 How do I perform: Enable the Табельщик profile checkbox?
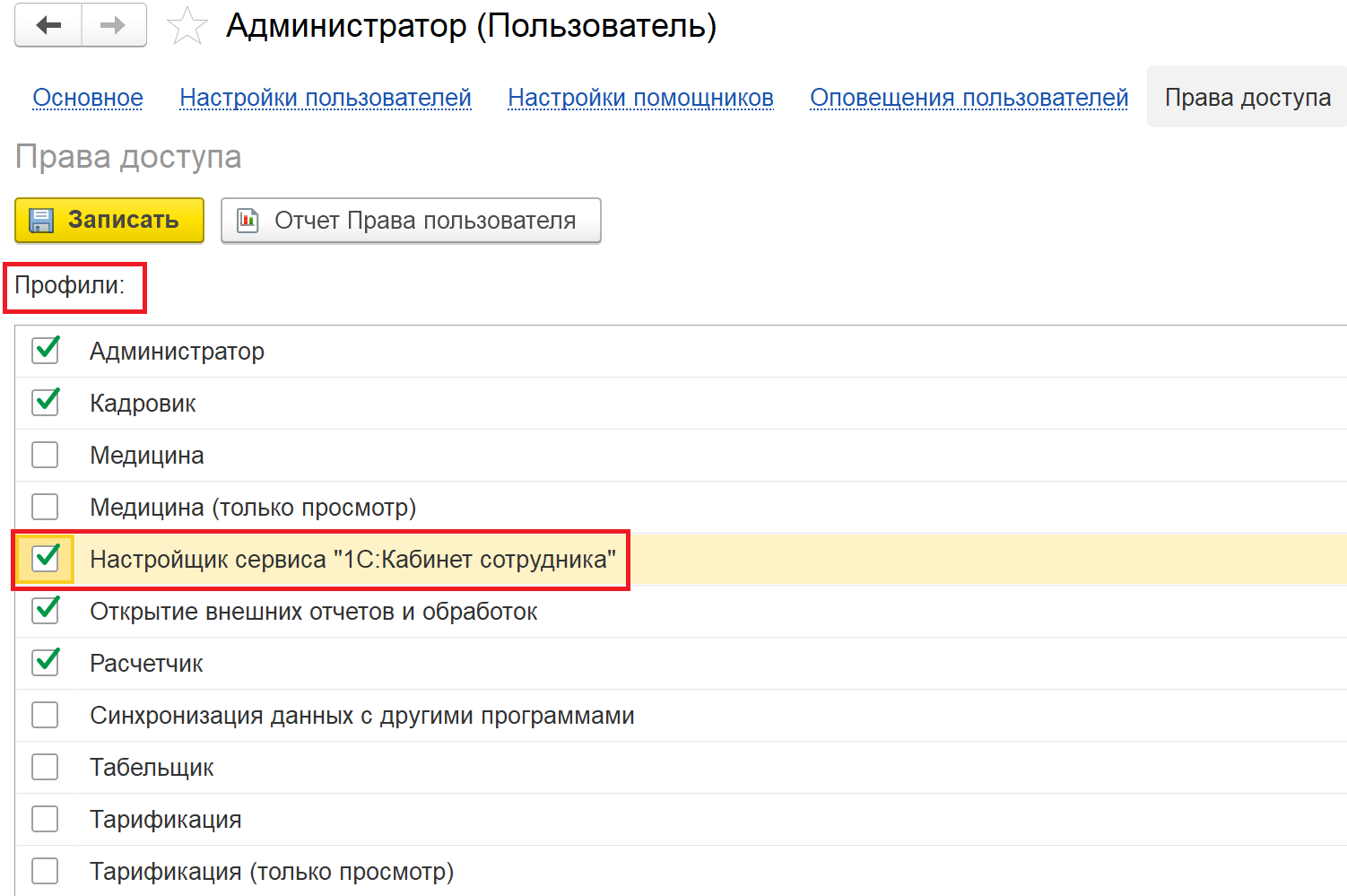point(45,767)
